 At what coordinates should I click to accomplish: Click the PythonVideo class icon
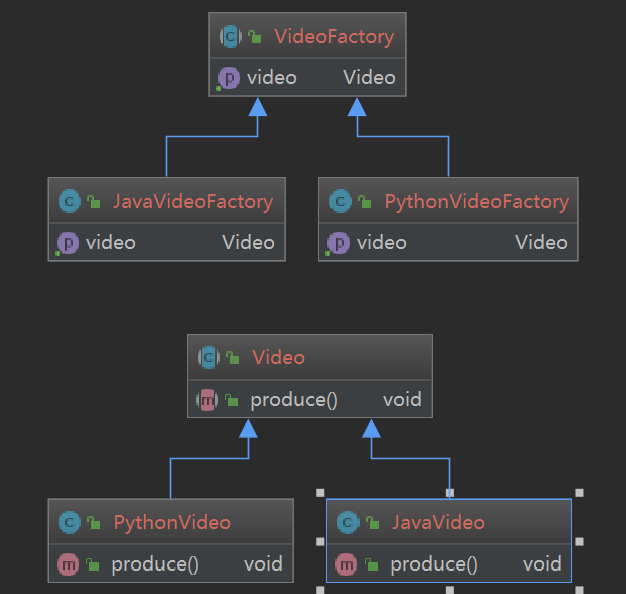click(69, 522)
